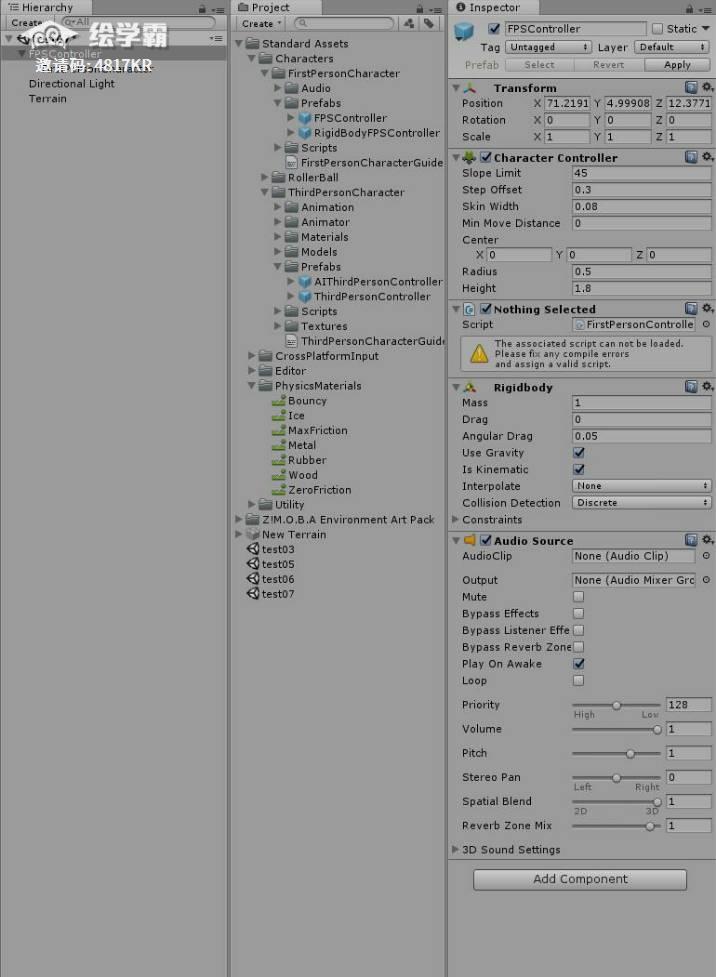716x977 pixels.
Task: Open the Collision Detection dropdown
Action: [642, 503]
